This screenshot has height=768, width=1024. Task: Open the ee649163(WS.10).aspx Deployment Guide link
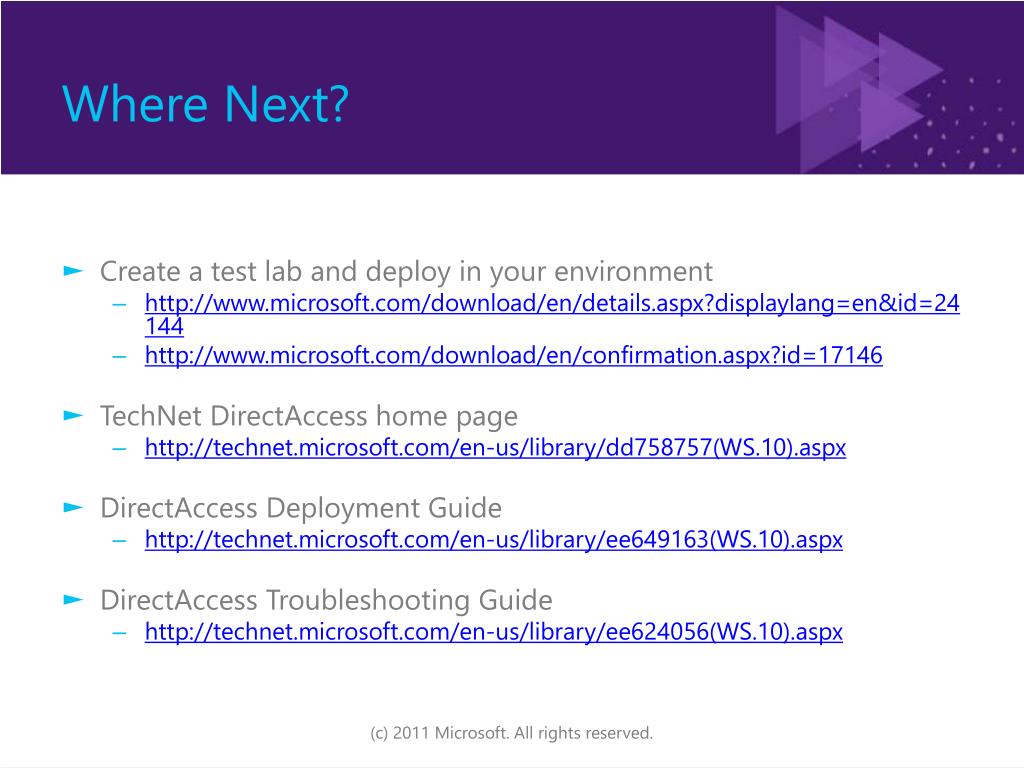(494, 539)
